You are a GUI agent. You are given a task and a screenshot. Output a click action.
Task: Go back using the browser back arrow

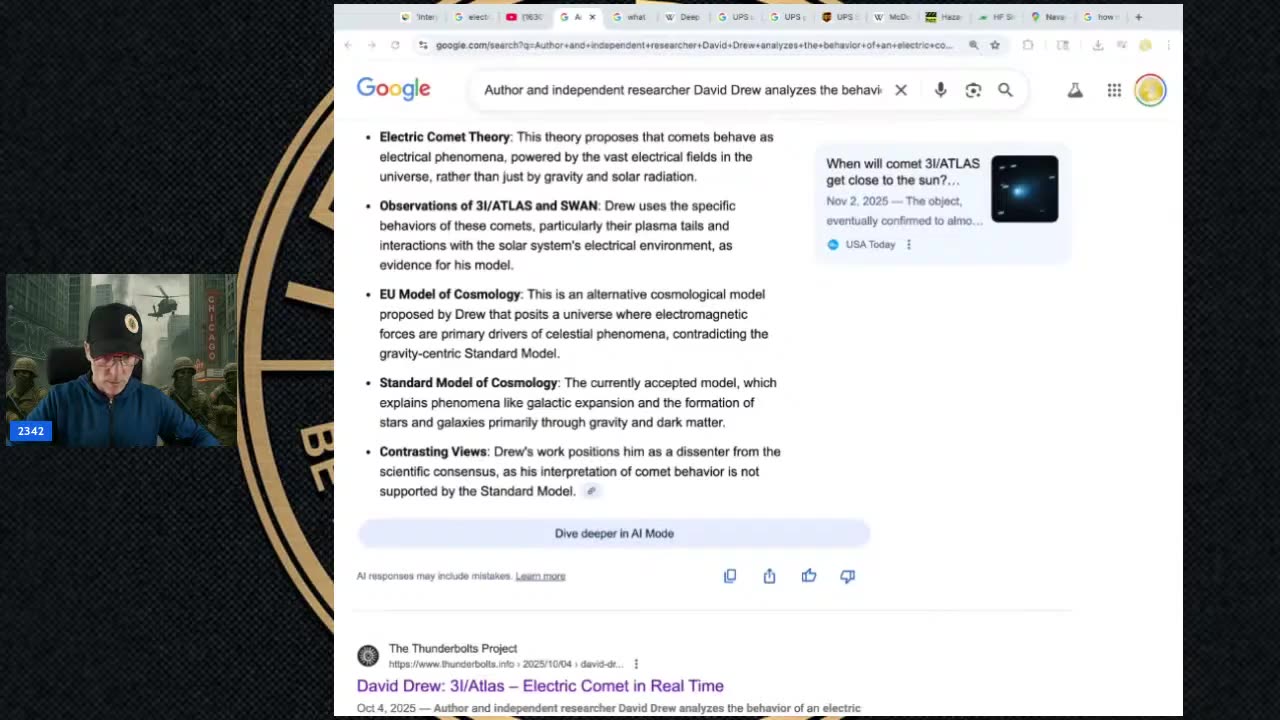pyautogui.click(x=348, y=45)
